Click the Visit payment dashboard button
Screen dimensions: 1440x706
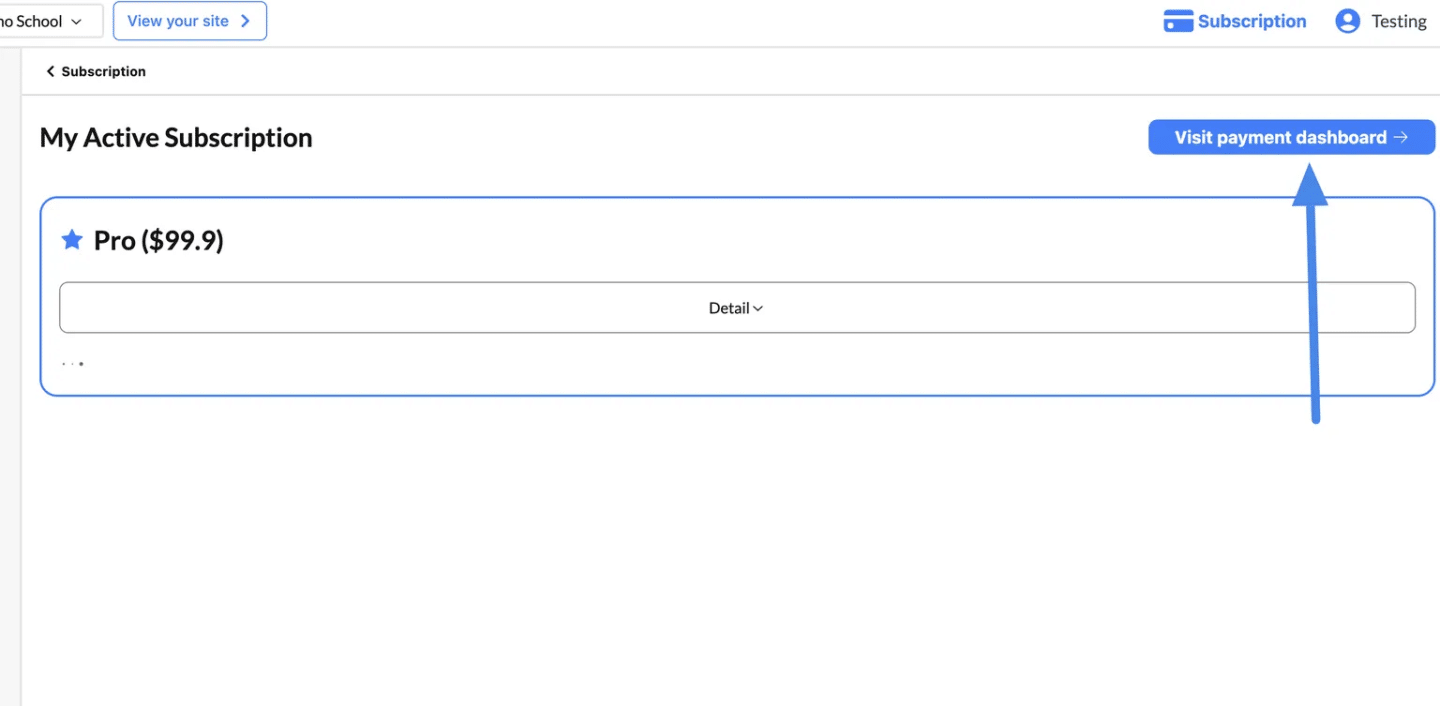[1291, 137]
